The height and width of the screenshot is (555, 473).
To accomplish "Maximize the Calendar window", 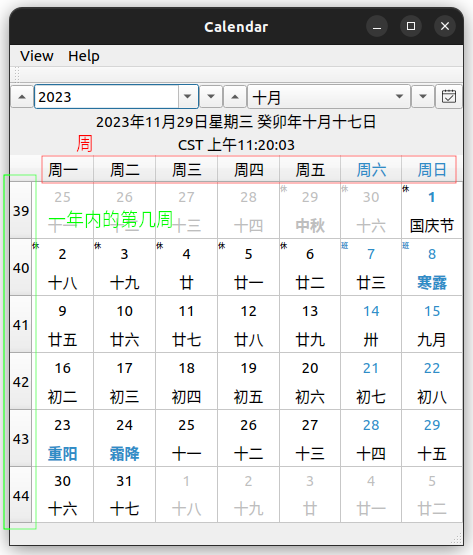I will [411, 26].
